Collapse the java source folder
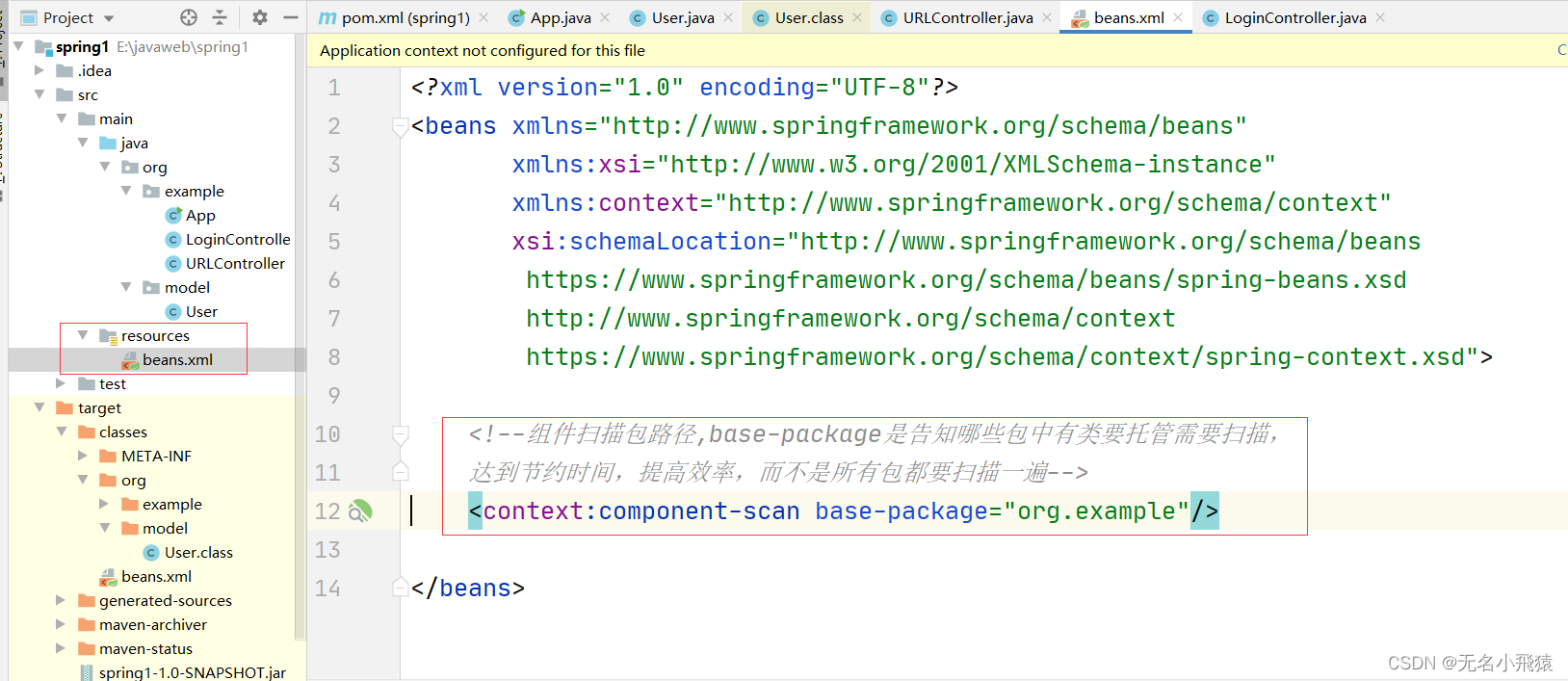Image resolution: width=1568 pixels, height=681 pixels. click(83, 143)
